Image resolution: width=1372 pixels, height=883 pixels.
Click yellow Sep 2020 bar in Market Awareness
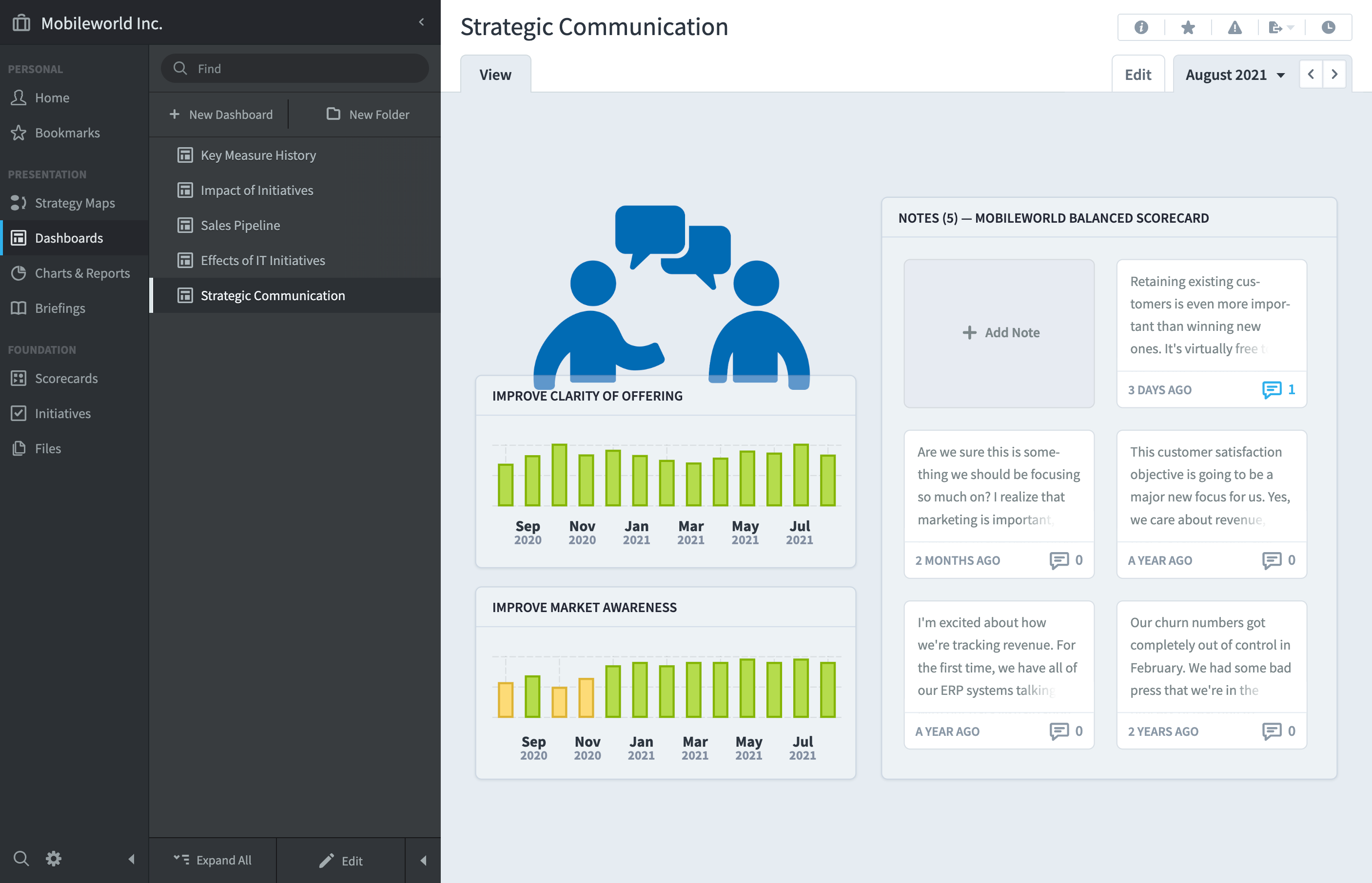click(x=505, y=699)
